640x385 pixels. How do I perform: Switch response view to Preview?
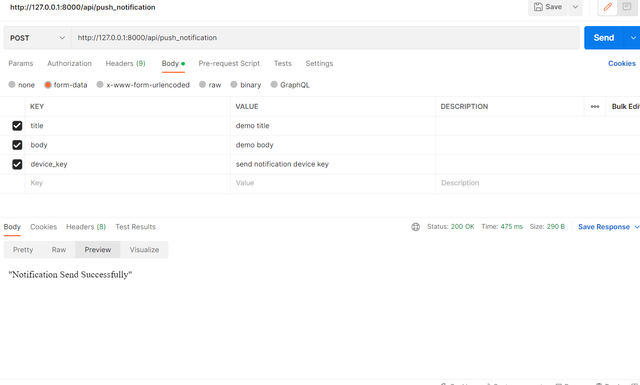[x=98, y=250]
